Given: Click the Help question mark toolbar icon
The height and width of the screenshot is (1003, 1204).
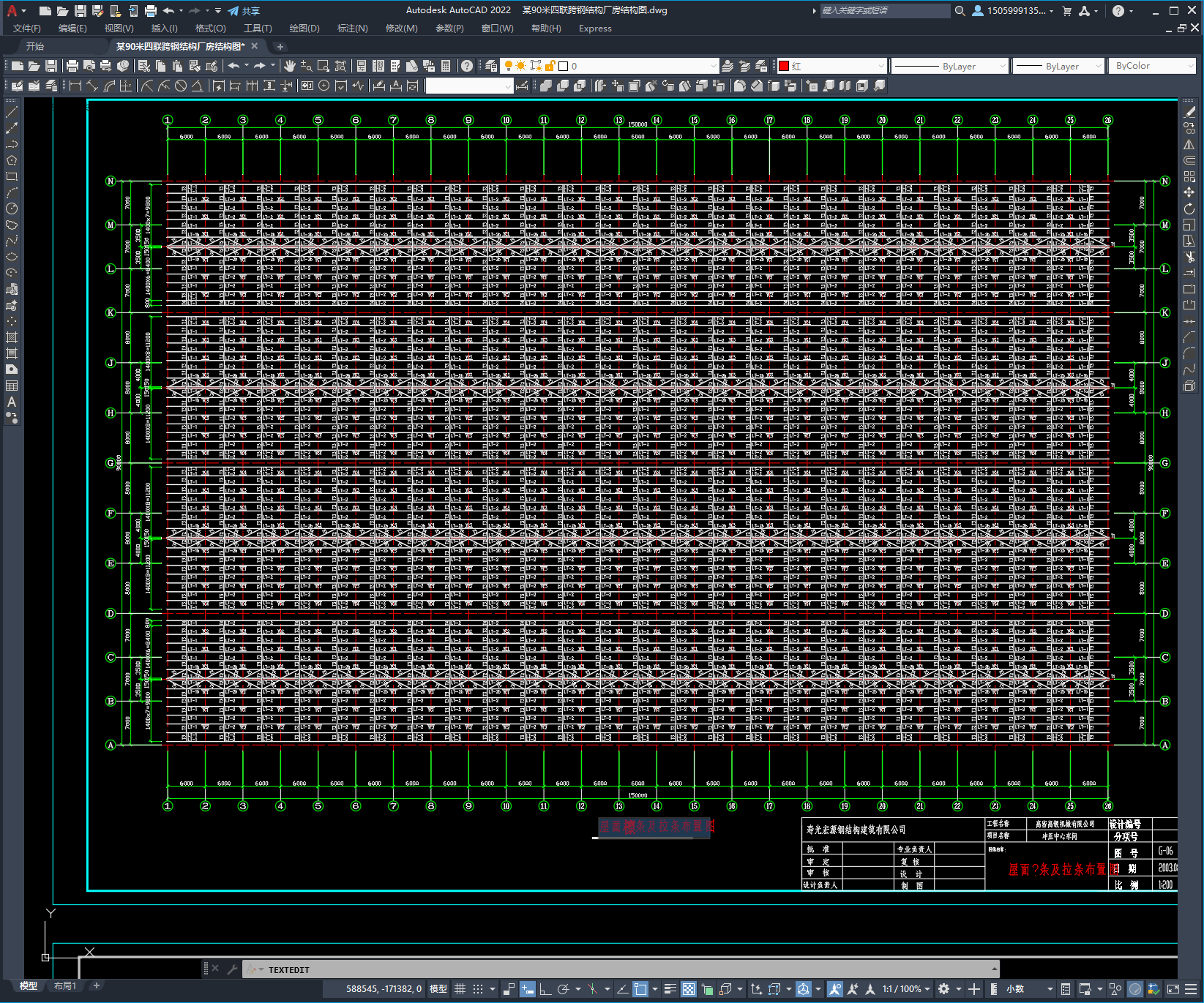Looking at the screenshot, I should tap(467, 66).
